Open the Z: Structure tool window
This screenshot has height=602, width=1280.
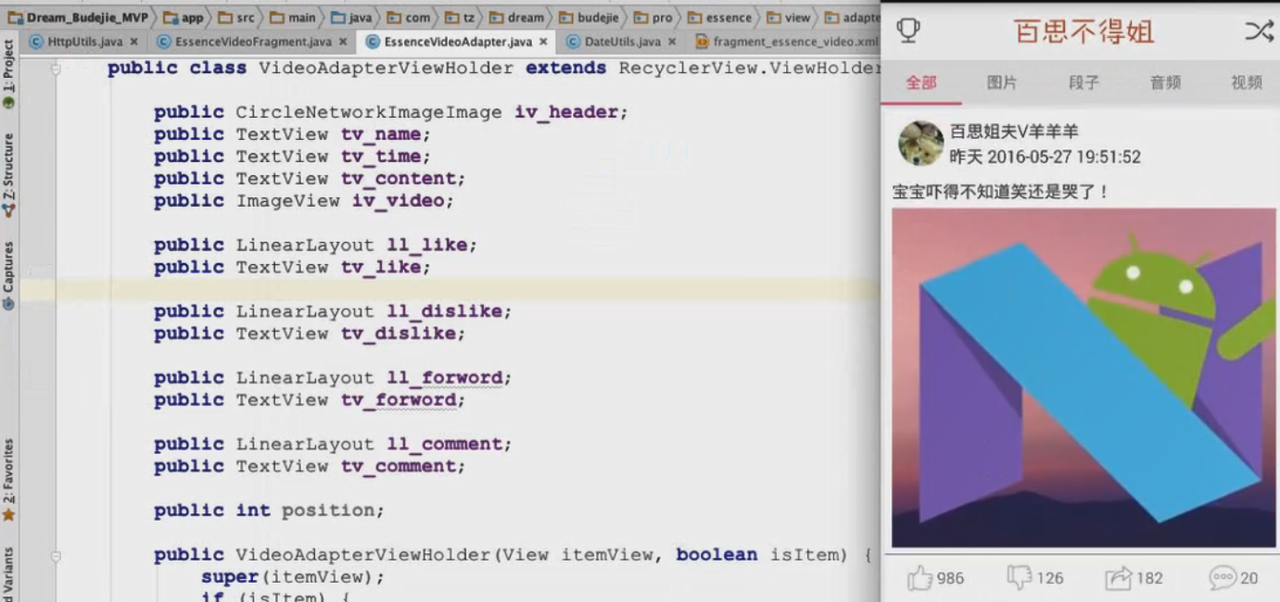click(8, 176)
